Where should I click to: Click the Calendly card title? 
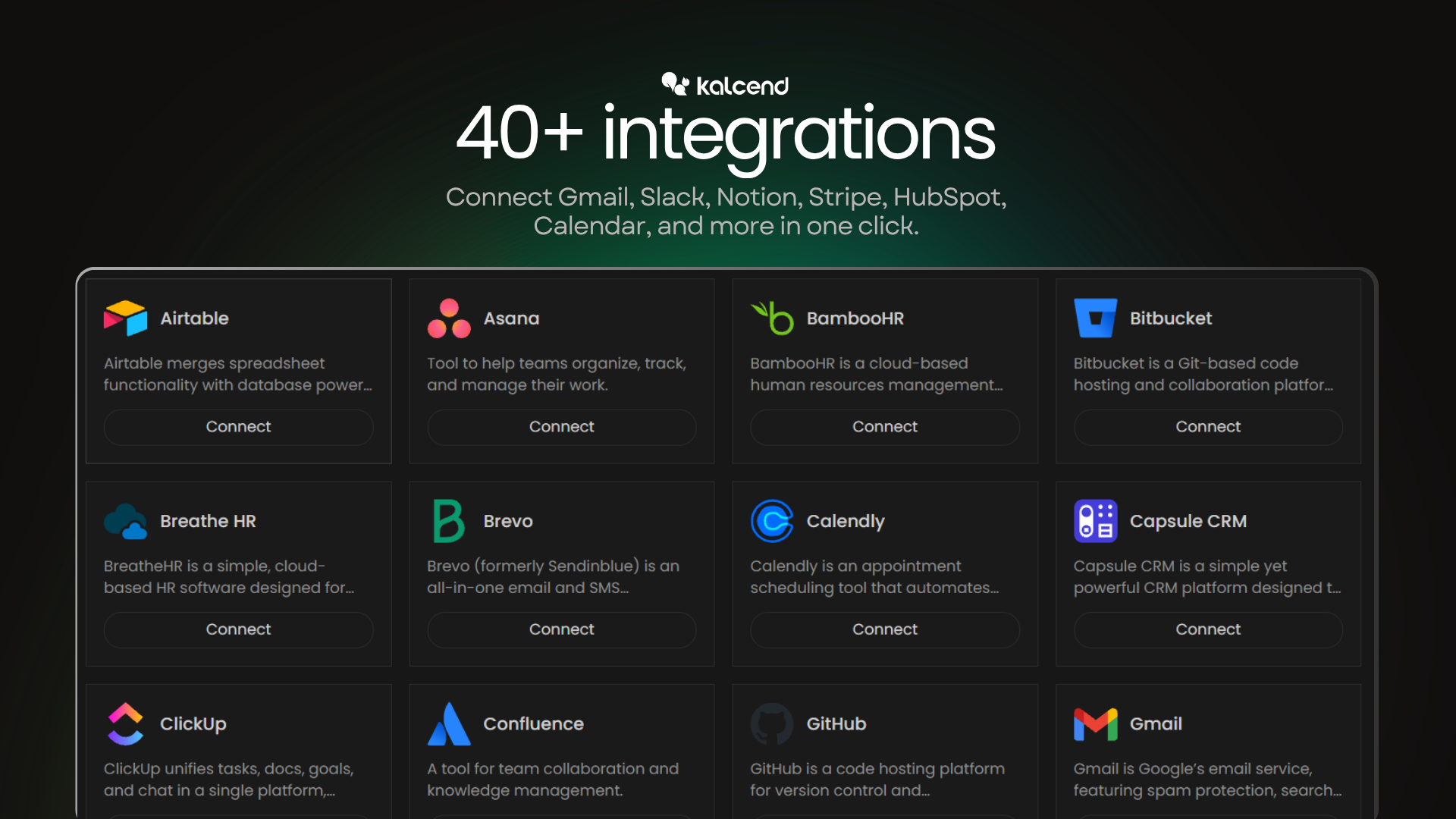point(846,522)
